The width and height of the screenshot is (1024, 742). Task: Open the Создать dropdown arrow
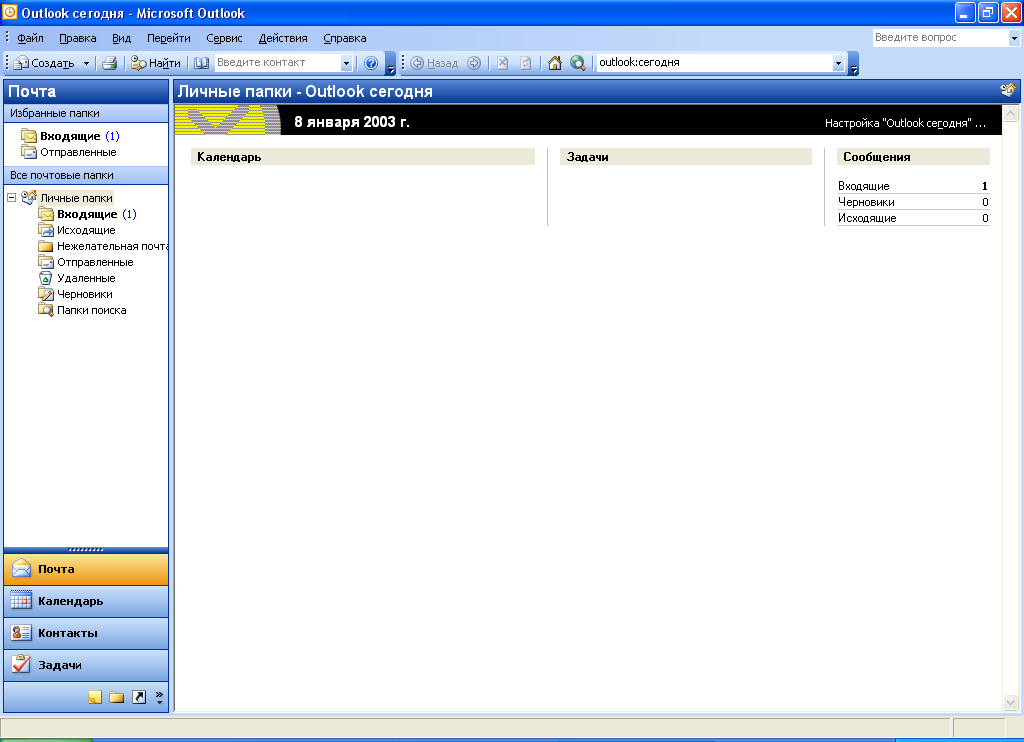[x=86, y=63]
